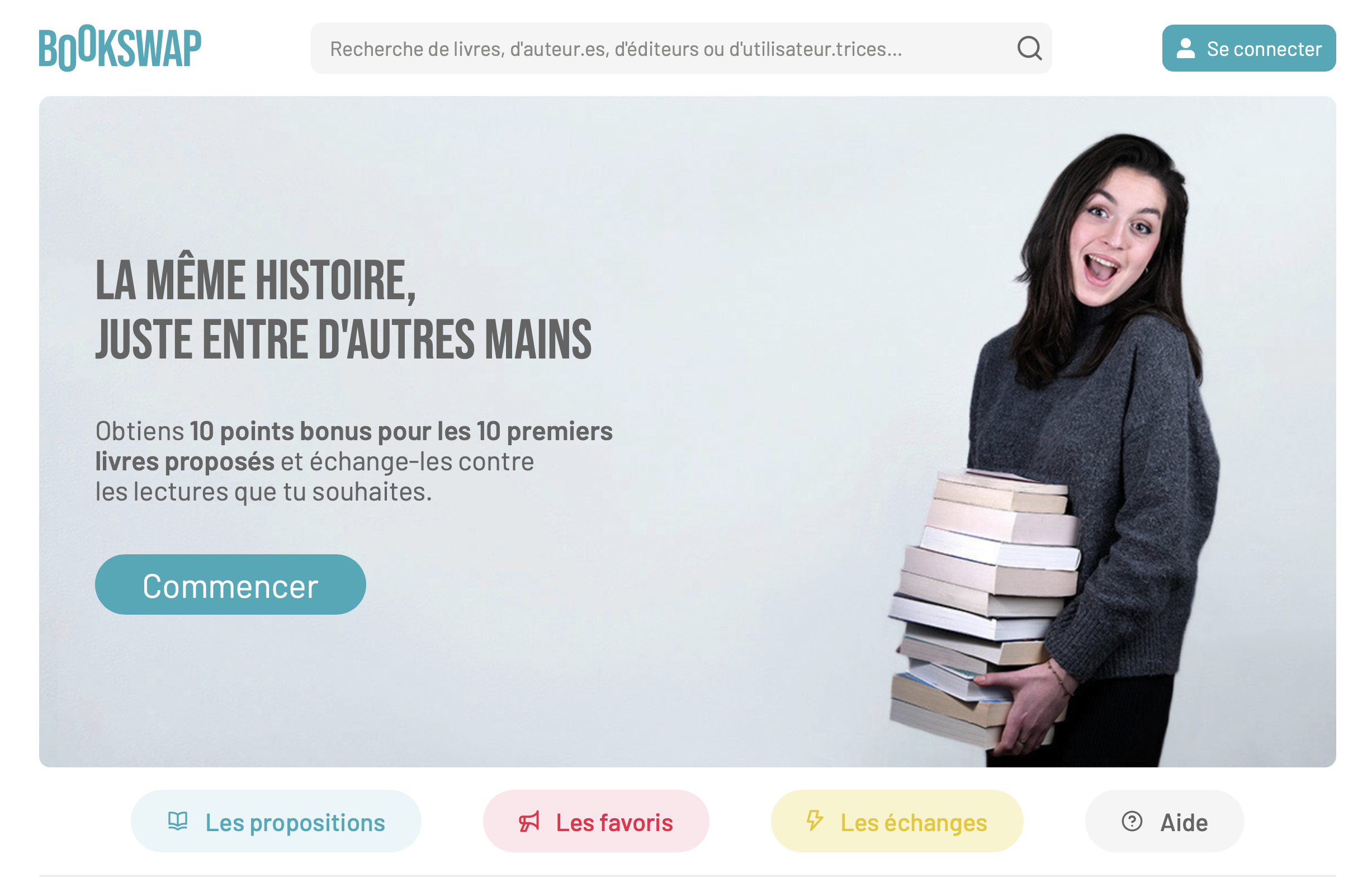Click the question mark icon beside Aide

(x=1132, y=821)
